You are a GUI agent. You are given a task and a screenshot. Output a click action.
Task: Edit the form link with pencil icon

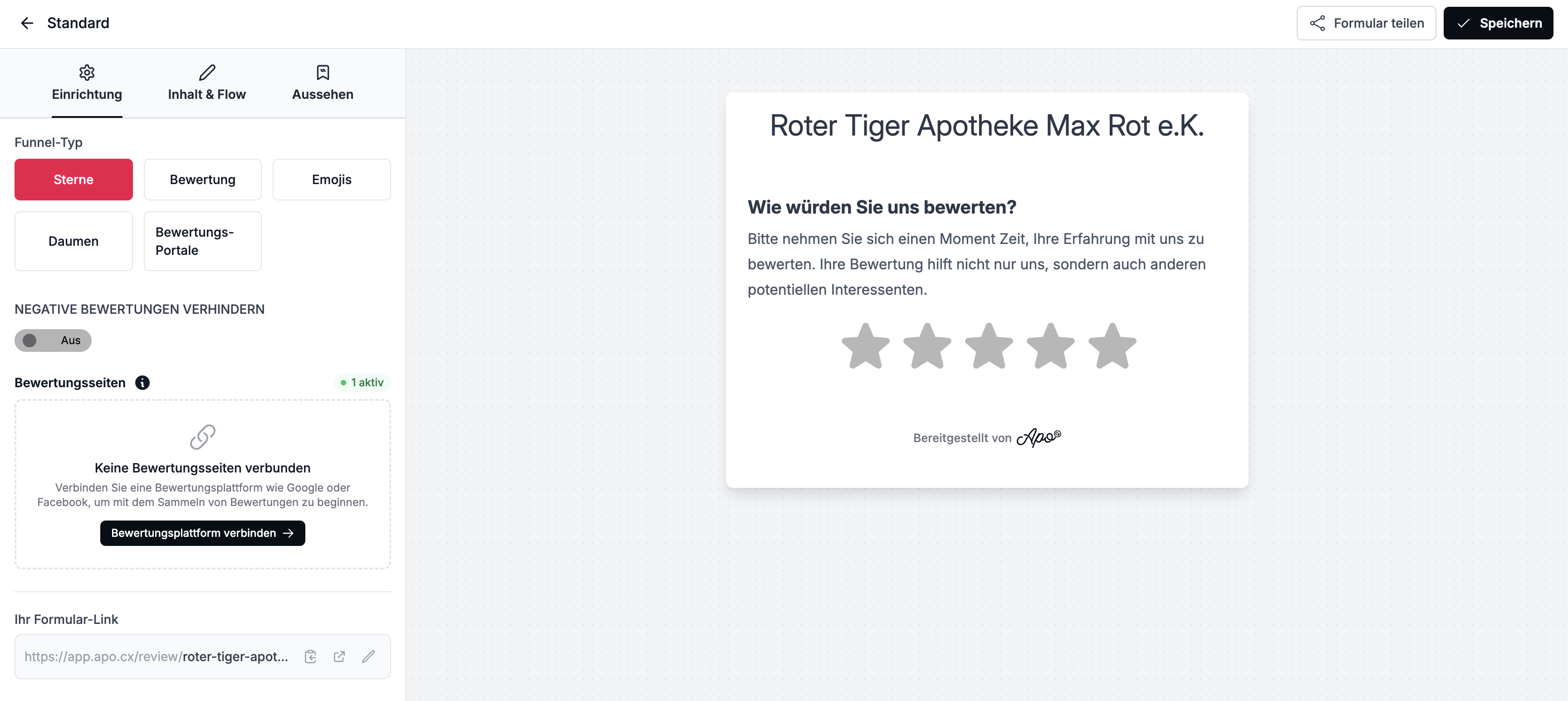pos(368,657)
